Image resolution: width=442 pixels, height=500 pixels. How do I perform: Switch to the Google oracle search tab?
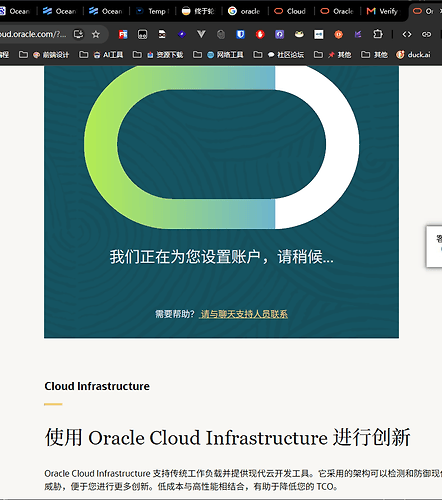(245, 11)
